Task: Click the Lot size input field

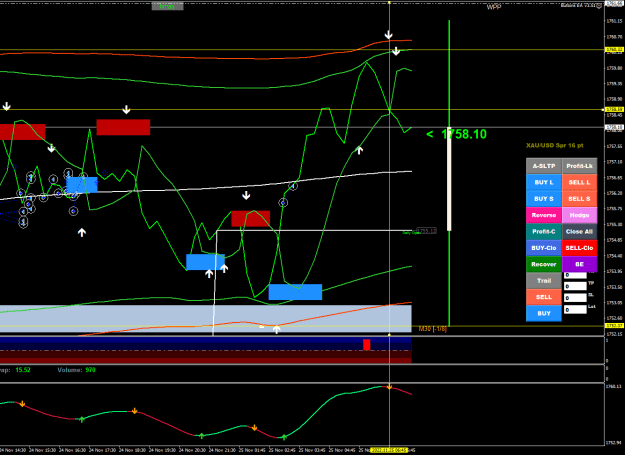Action: (x=575, y=310)
